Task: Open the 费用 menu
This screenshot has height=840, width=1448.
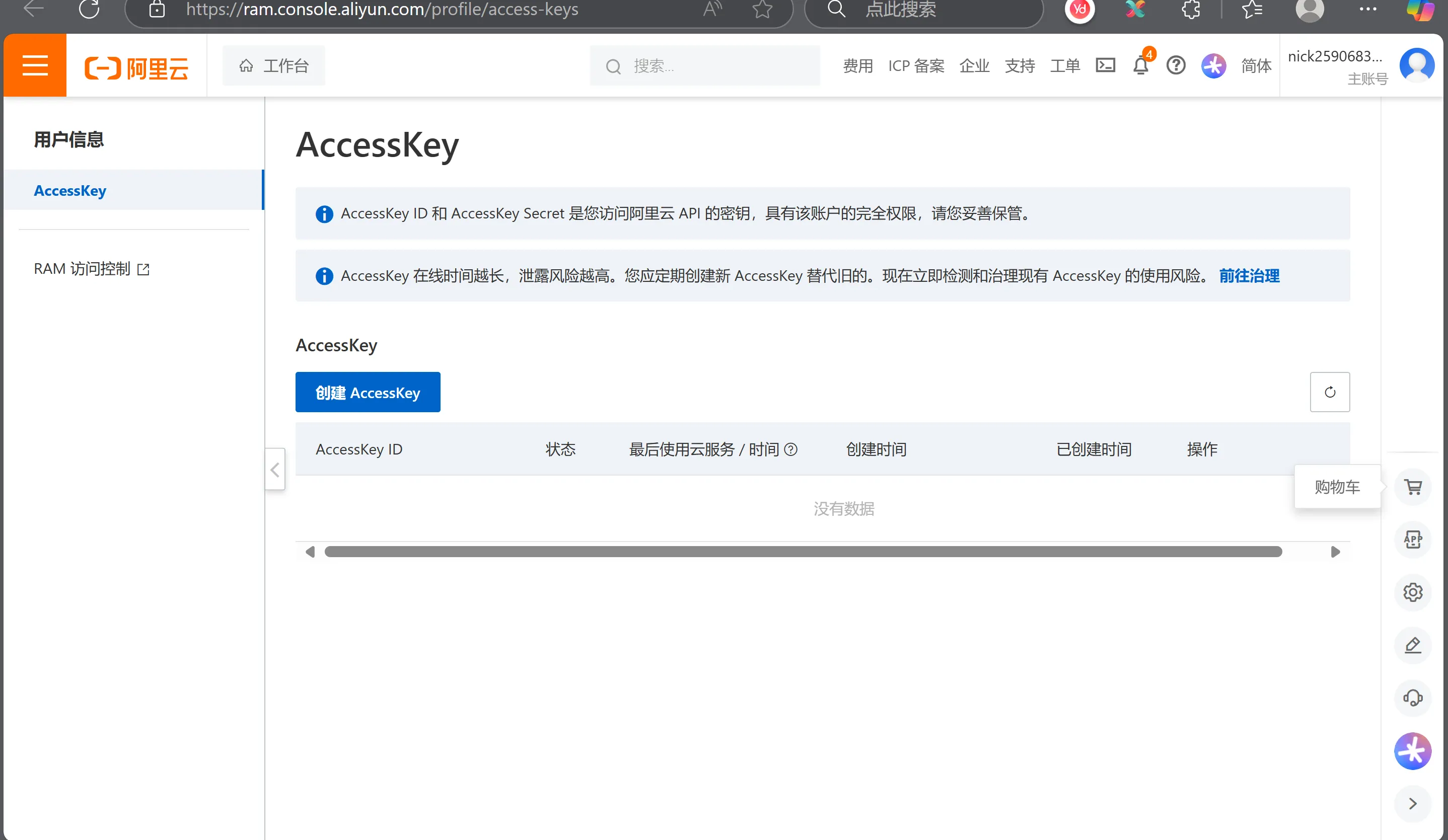Action: tap(857, 65)
